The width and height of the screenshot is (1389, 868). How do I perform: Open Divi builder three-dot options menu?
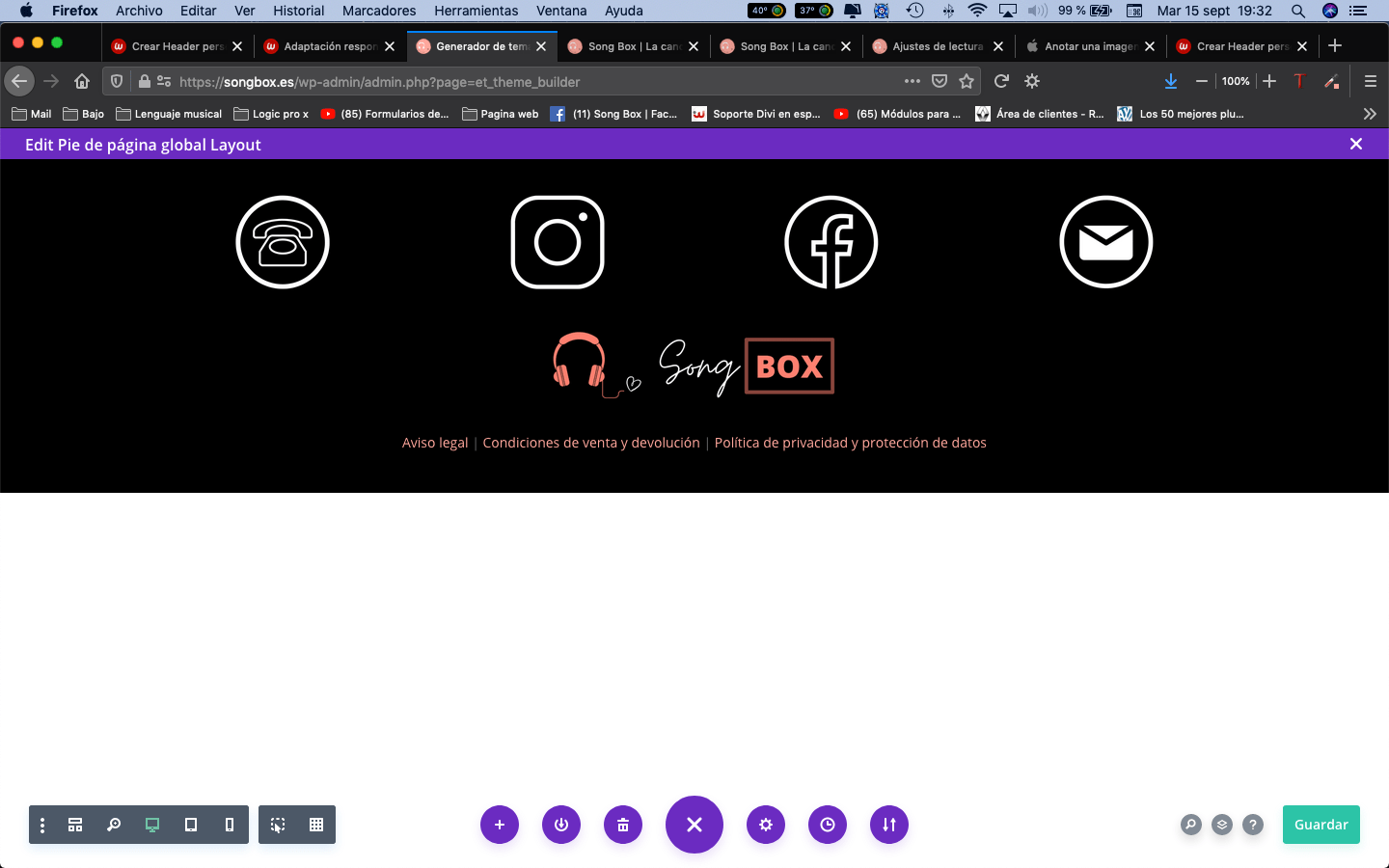[x=42, y=825]
